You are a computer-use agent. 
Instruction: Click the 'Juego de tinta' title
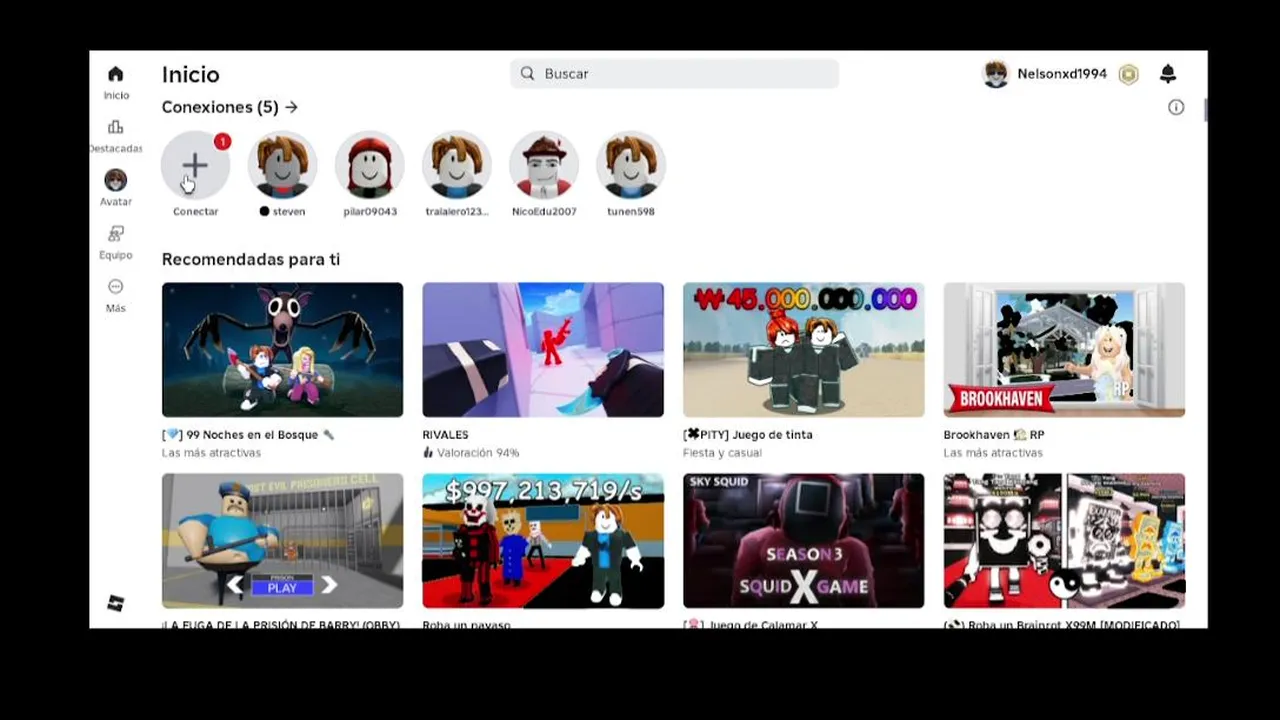(748, 435)
